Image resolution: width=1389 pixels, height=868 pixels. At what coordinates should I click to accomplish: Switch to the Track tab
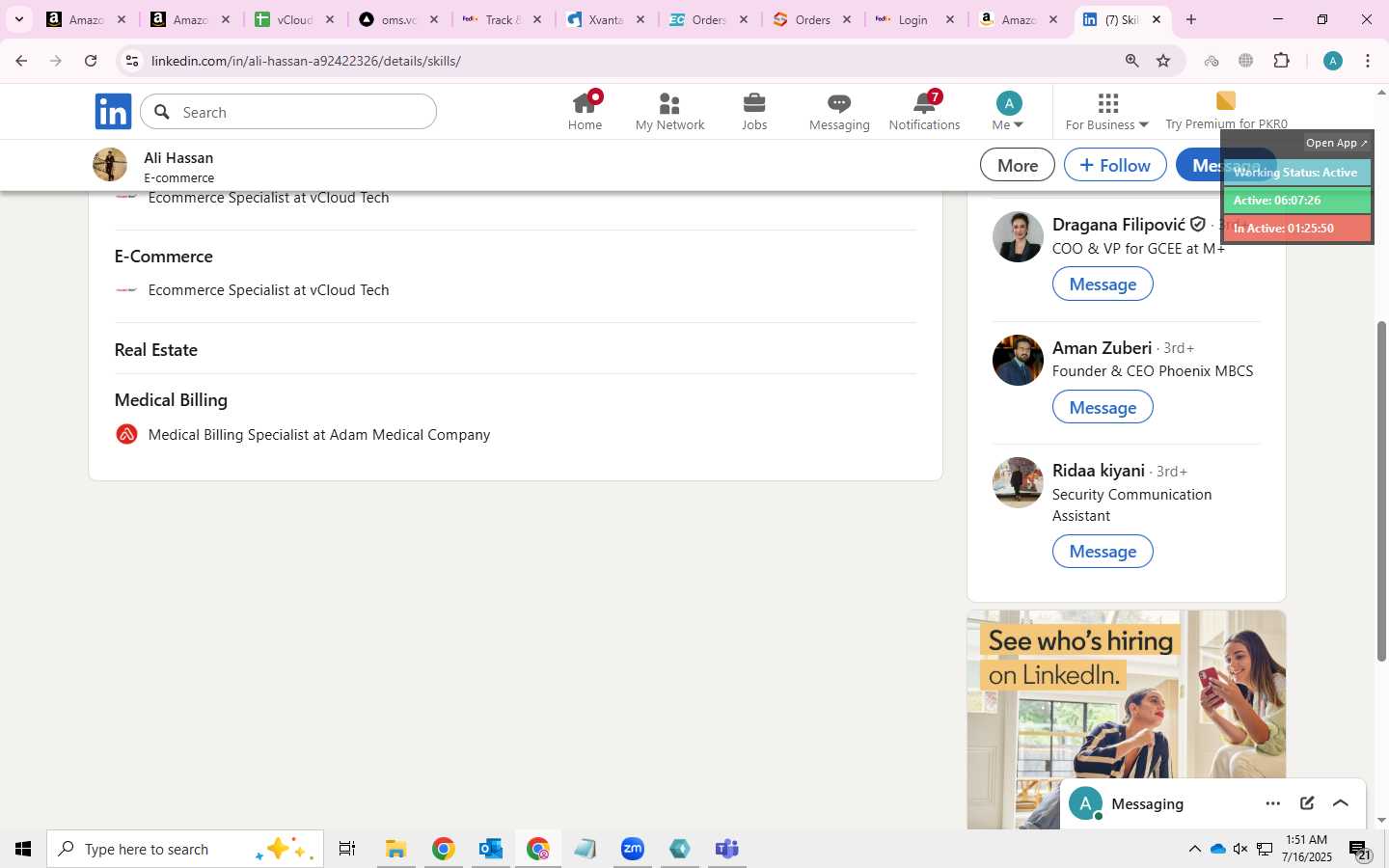pos(502,19)
